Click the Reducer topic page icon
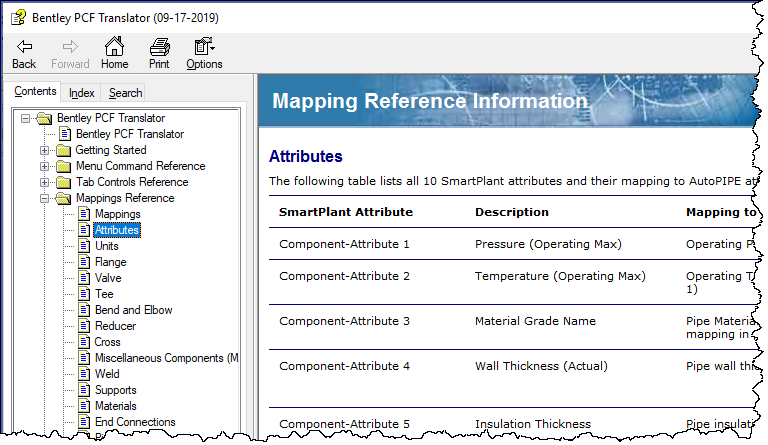This screenshot has height=445, width=768. (84, 326)
